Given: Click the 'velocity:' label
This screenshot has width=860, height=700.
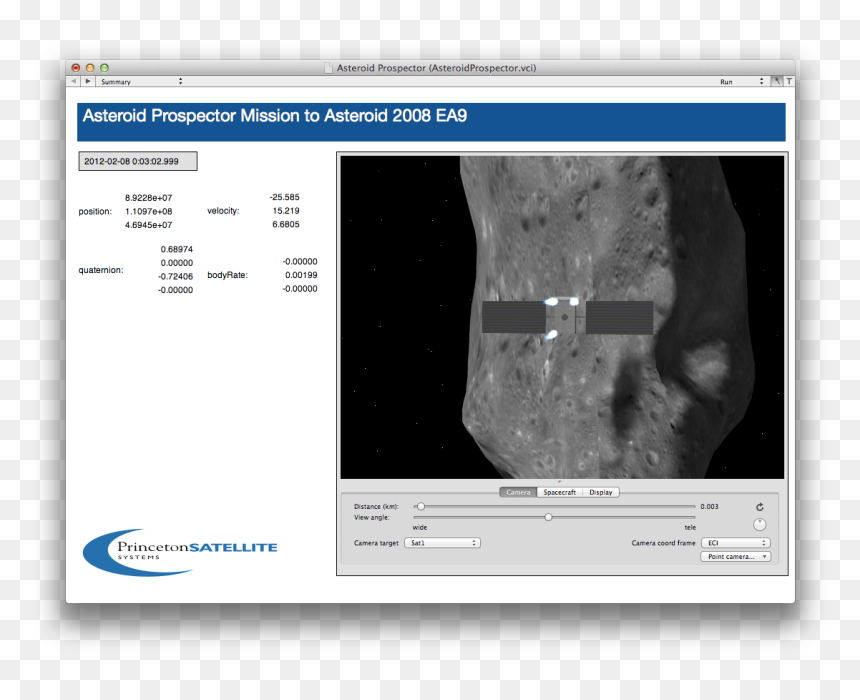Looking at the screenshot, I should coord(223,211).
